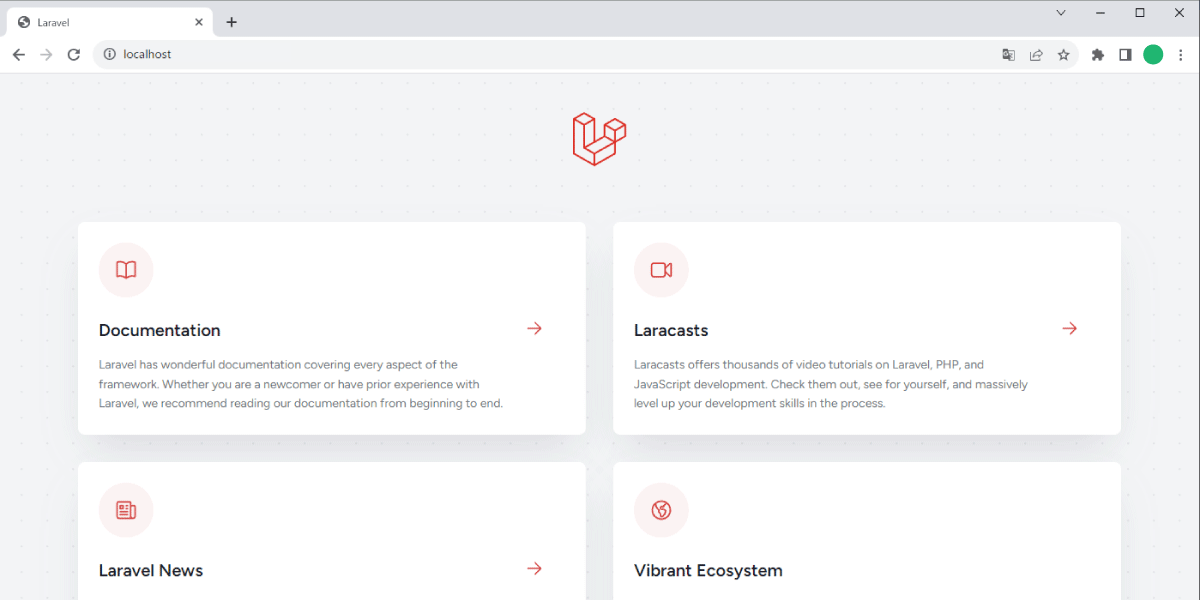This screenshot has width=1200, height=600.
Task: Click the newspaper icon for Laravel News
Action: 126,510
